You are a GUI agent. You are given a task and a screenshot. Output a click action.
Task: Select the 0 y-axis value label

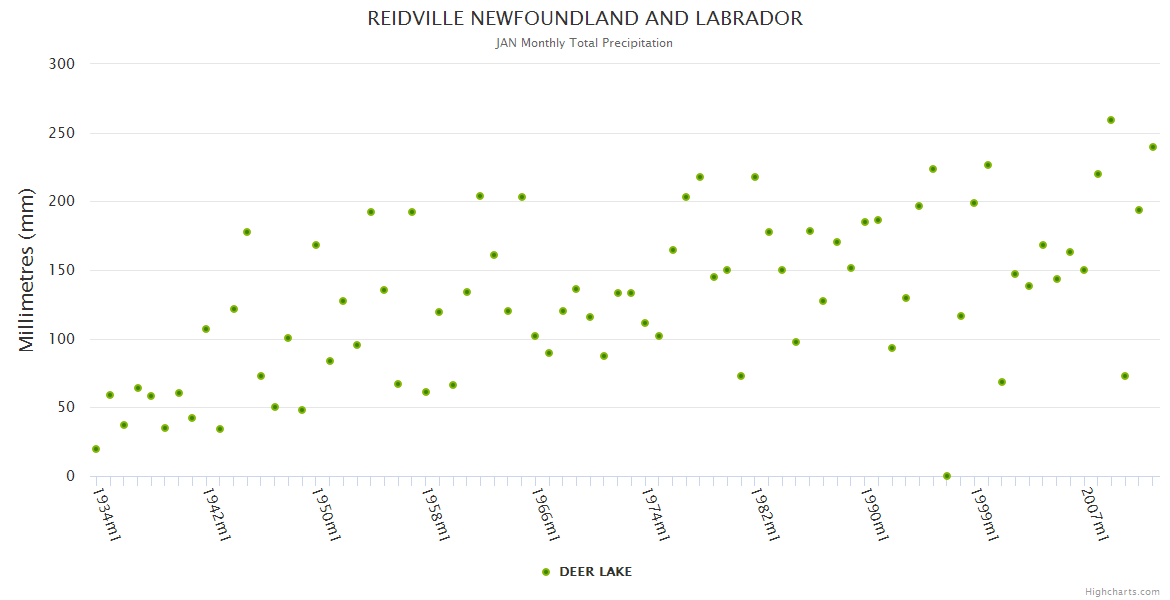tap(70, 476)
